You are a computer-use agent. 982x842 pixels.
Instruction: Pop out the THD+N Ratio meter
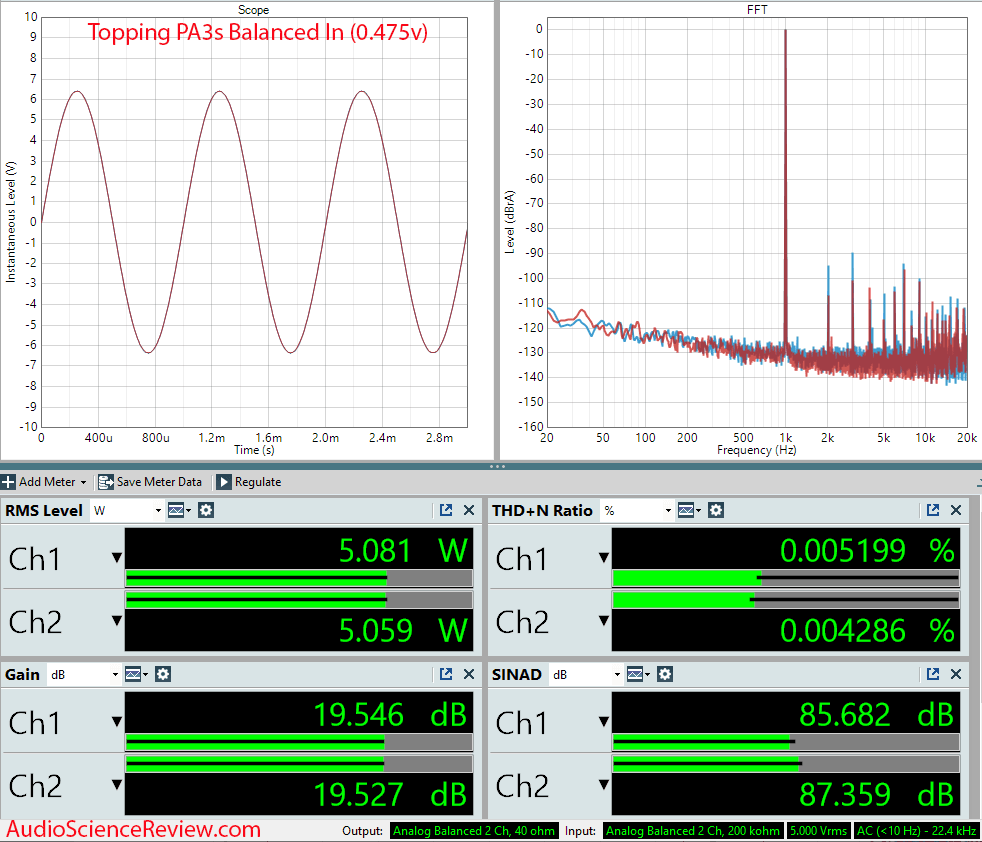pyautogui.click(x=933, y=510)
